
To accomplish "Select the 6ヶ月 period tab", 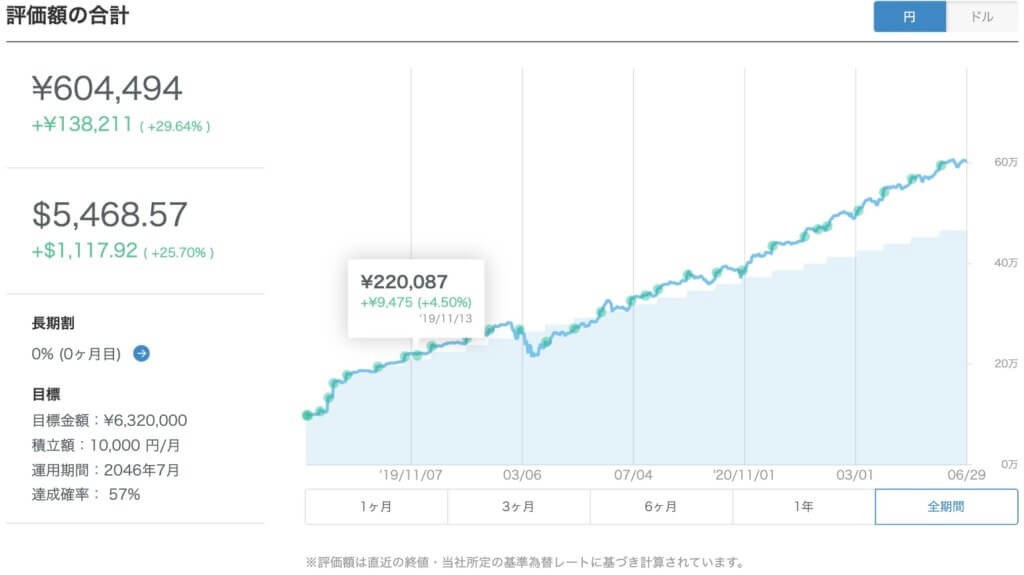I will tap(661, 506).
